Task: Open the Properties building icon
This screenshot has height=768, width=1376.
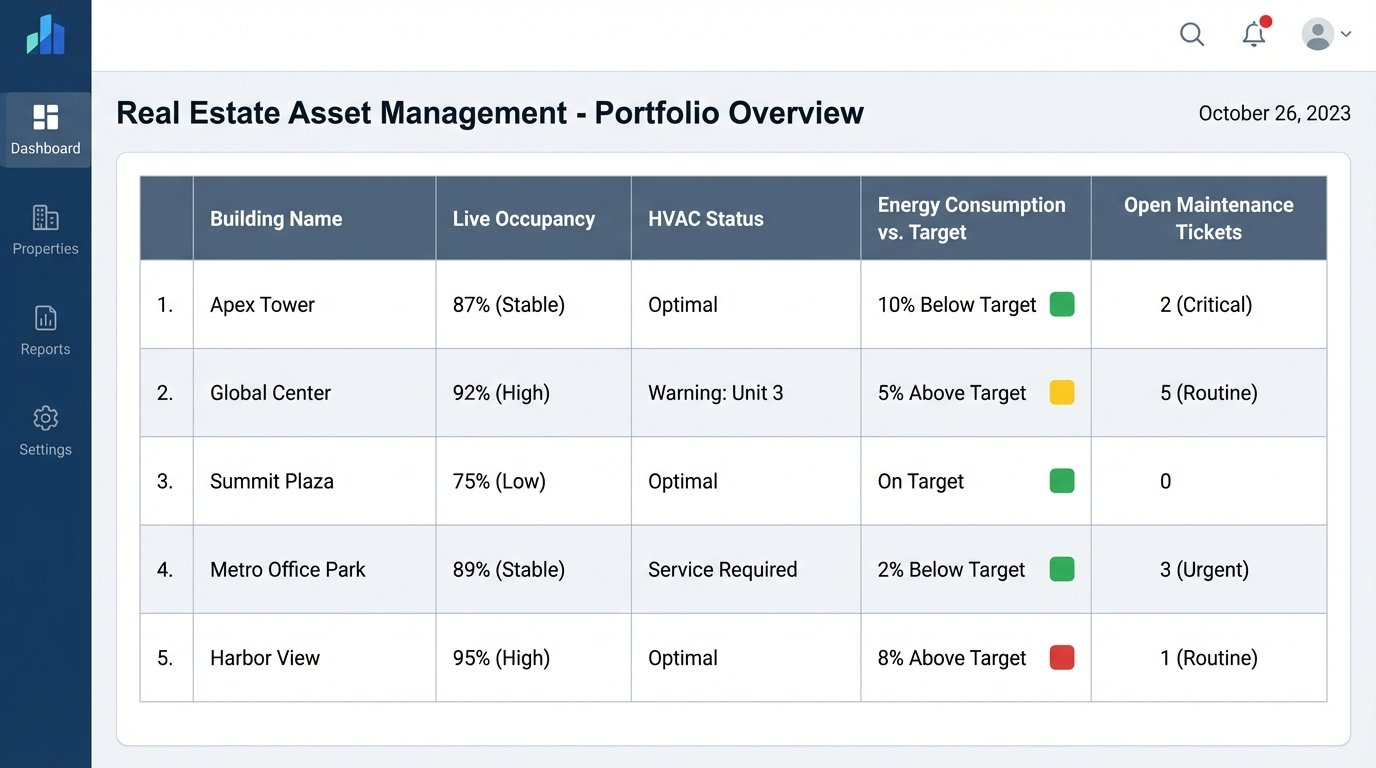Action: tap(45, 218)
